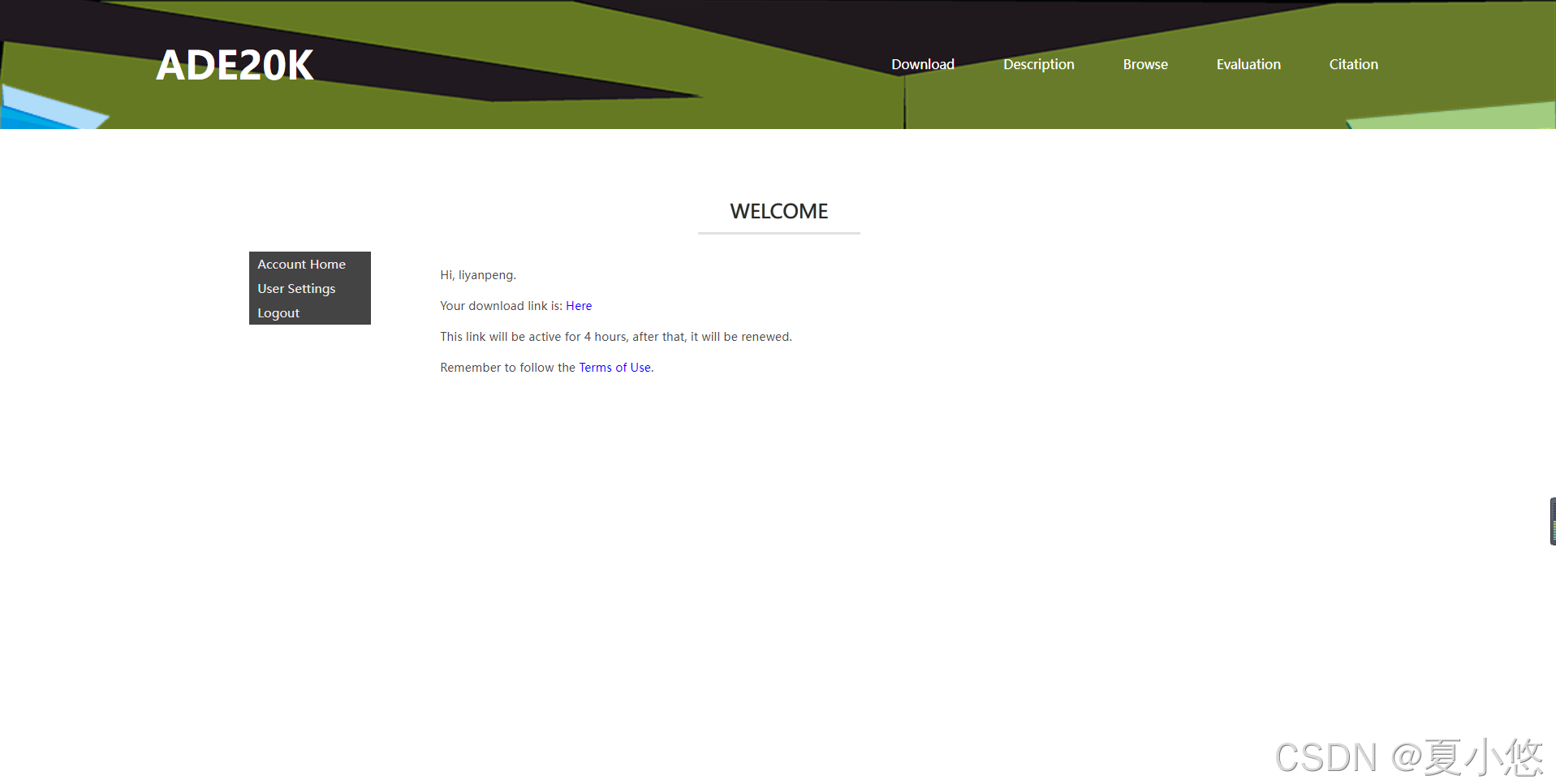Click the floating widget at right edge

click(x=1552, y=521)
